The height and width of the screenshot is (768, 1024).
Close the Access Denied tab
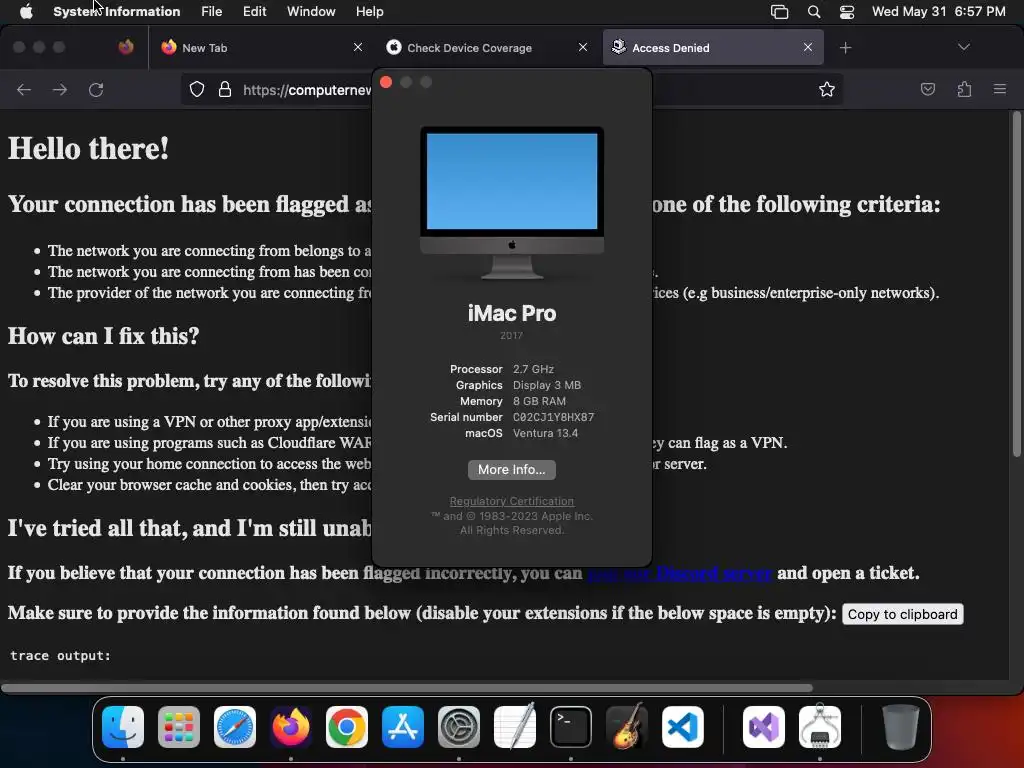808,47
